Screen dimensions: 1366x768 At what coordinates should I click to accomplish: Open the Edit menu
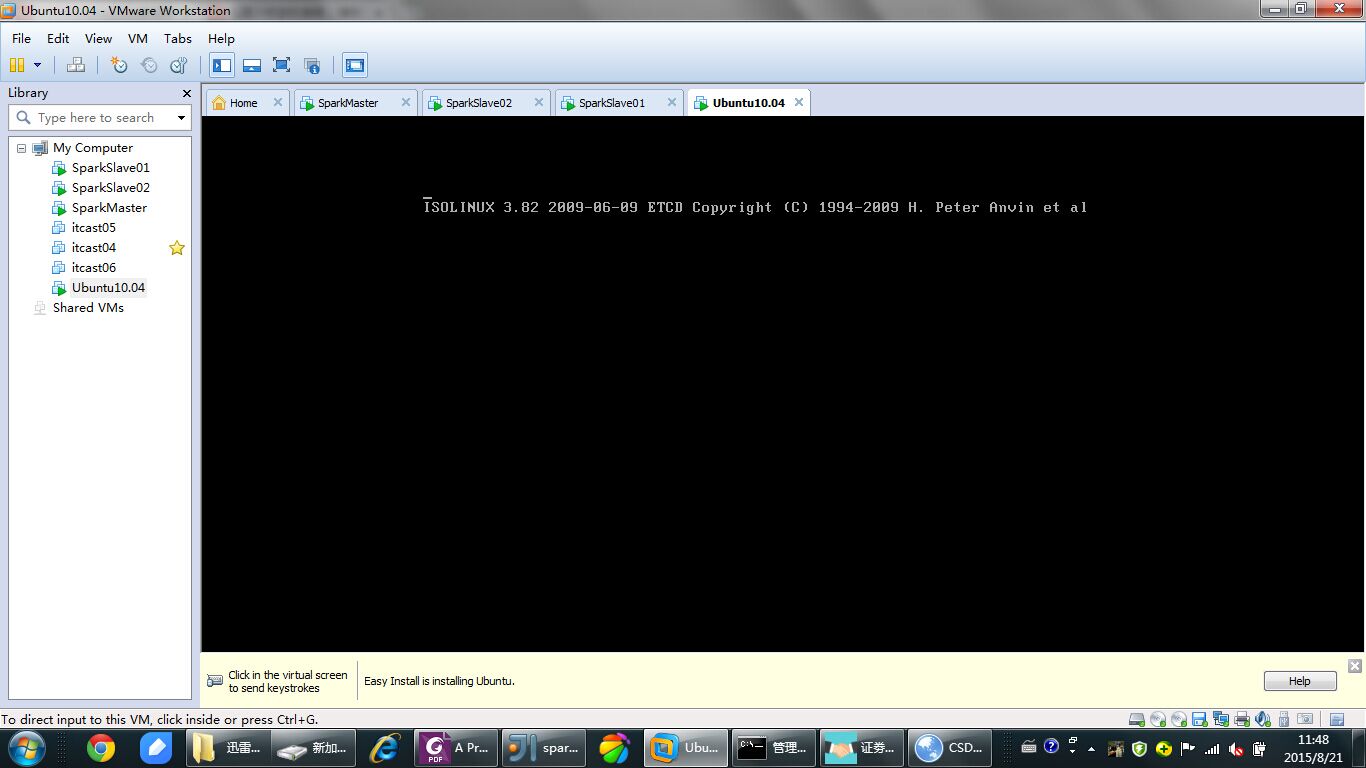58,38
